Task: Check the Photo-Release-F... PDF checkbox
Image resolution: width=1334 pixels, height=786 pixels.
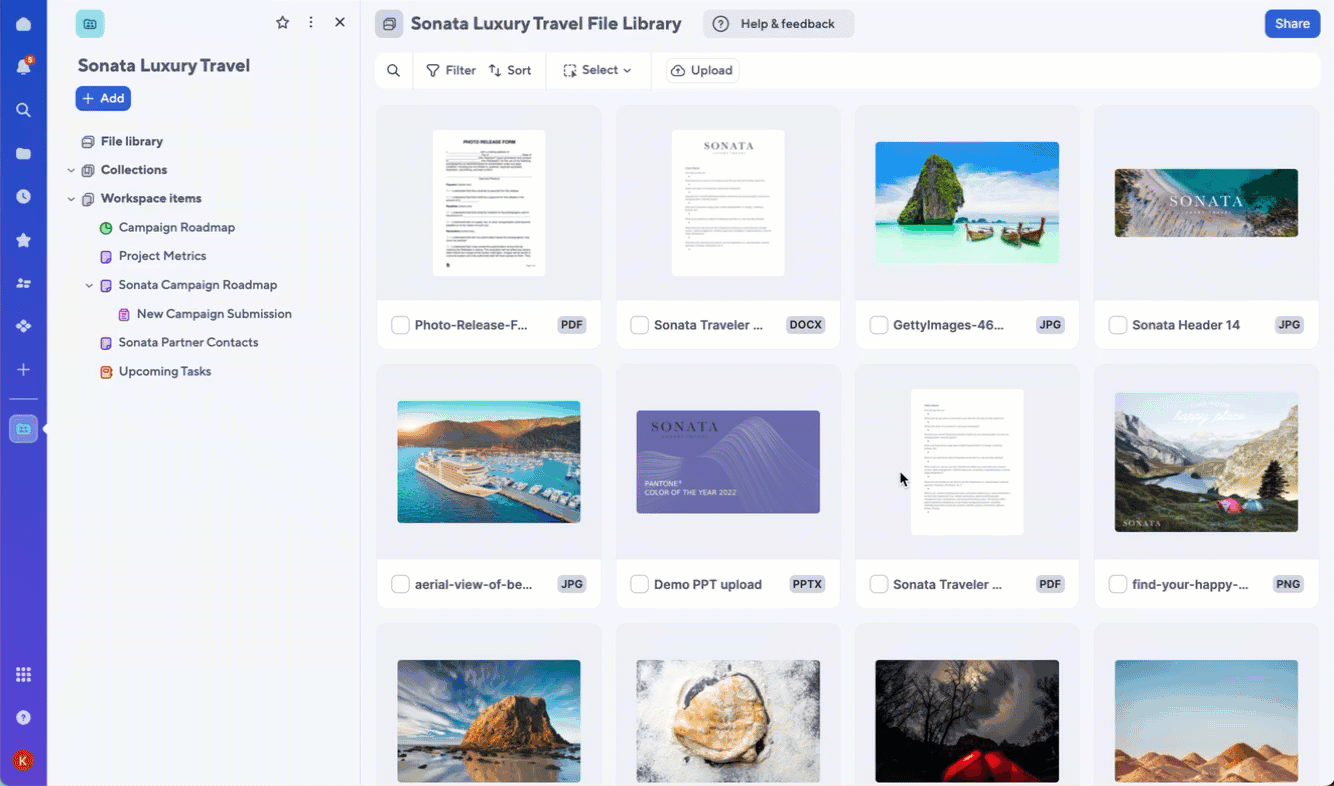Action: 400,325
